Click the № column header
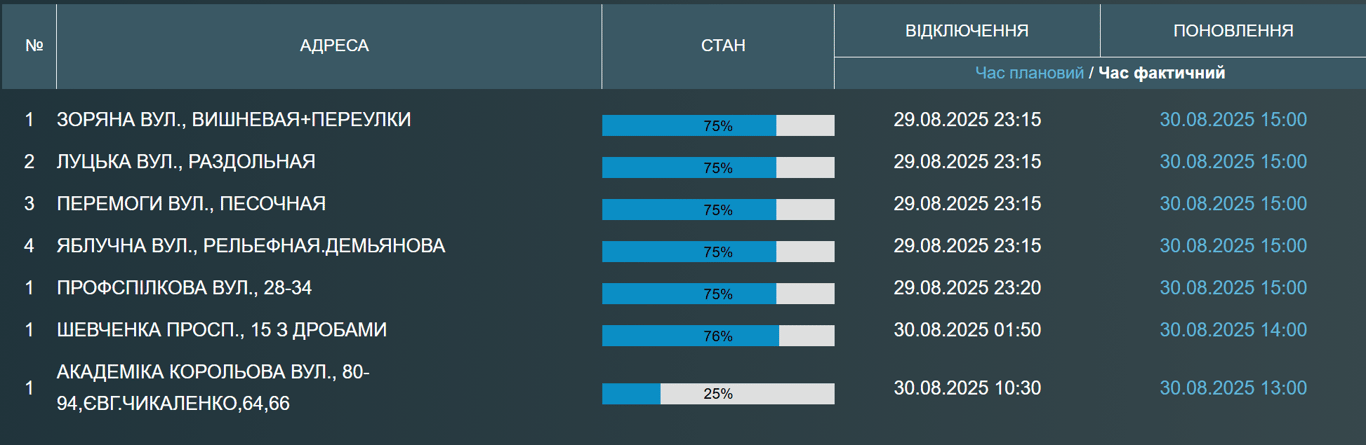 (34, 46)
